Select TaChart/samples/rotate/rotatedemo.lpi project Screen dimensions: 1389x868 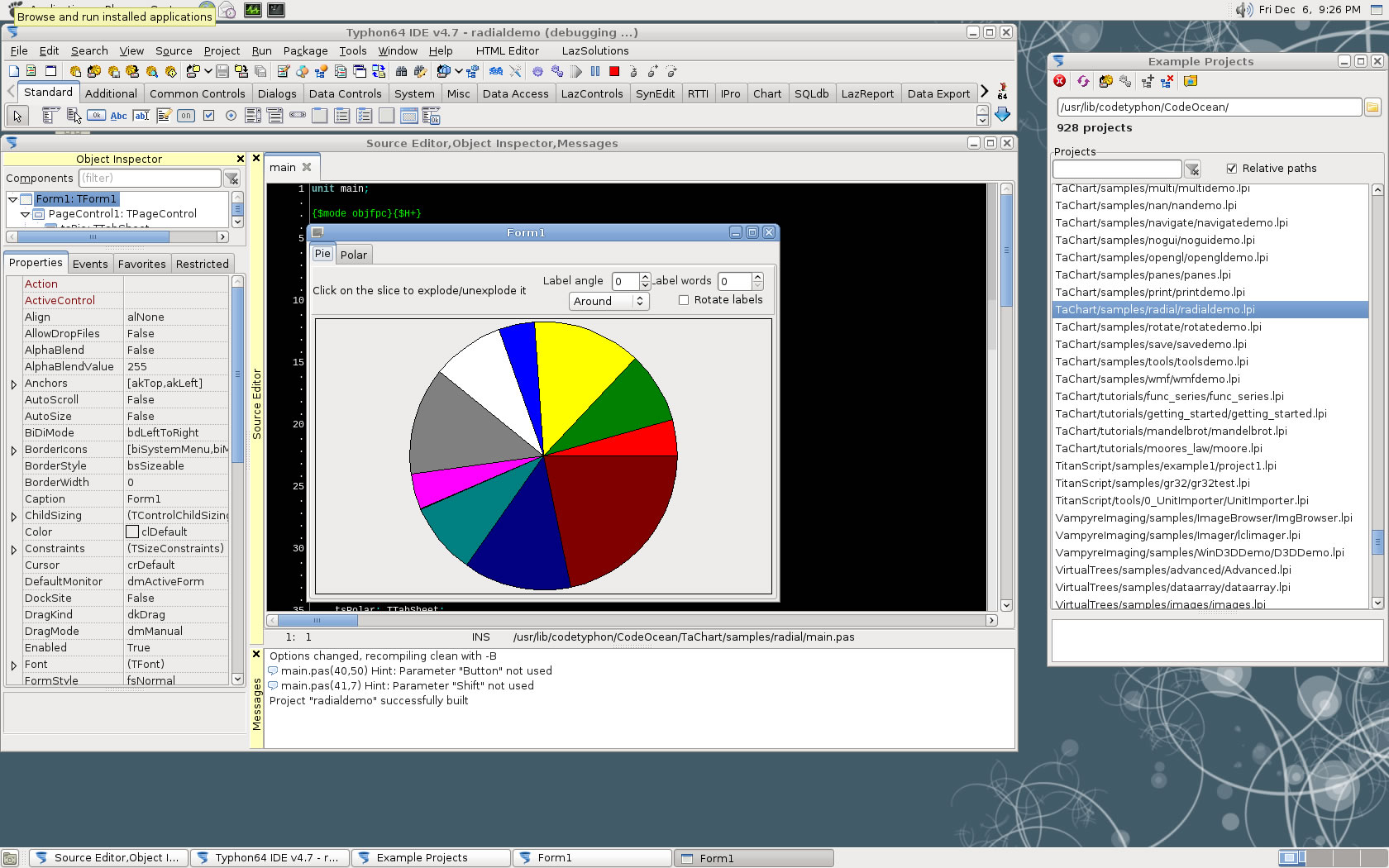[x=1158, y=327]
